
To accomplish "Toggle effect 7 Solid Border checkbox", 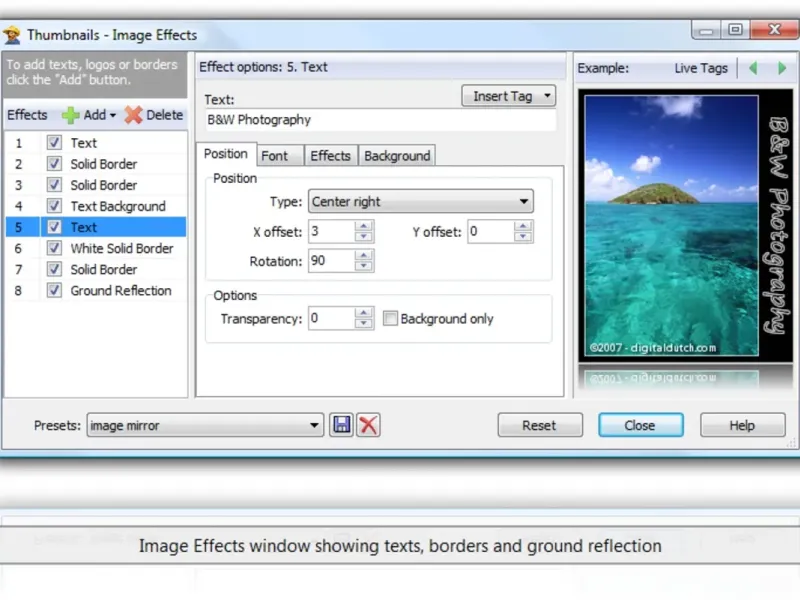I will tap(54, 269).
